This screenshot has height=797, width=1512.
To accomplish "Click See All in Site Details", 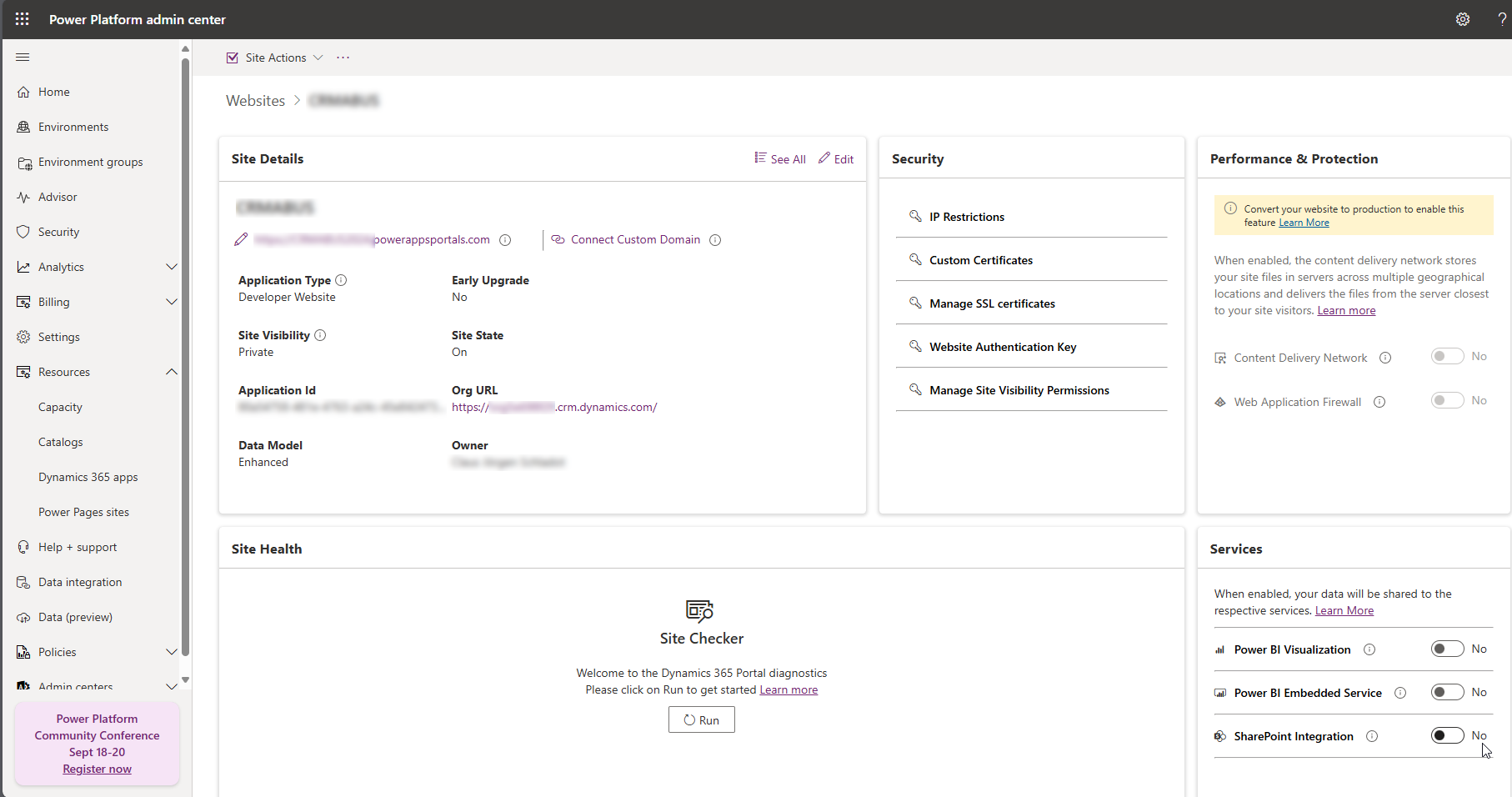I will coord(780,159).
